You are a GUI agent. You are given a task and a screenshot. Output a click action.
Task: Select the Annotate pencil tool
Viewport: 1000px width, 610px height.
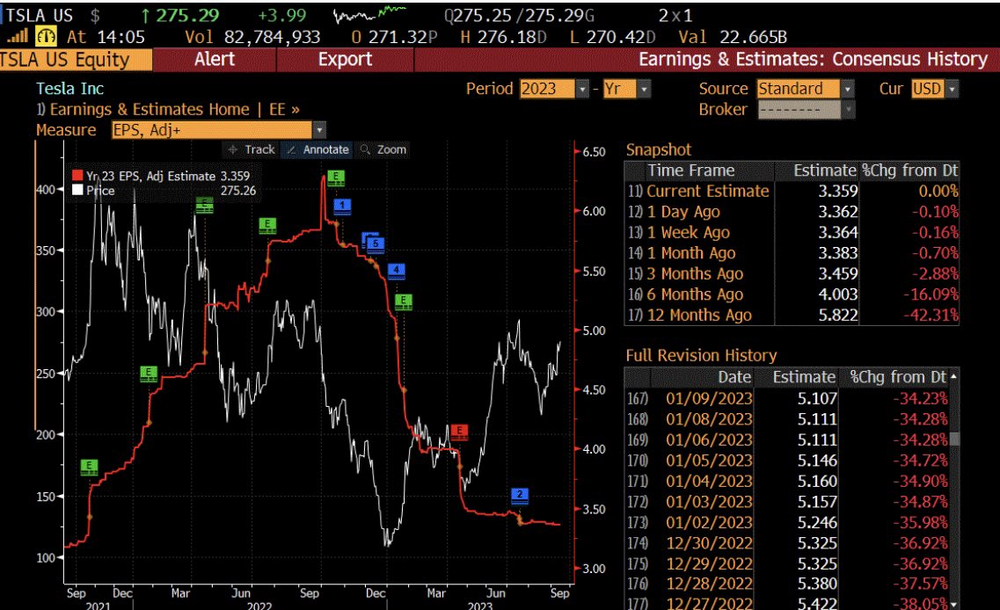(x=317, y=149)
